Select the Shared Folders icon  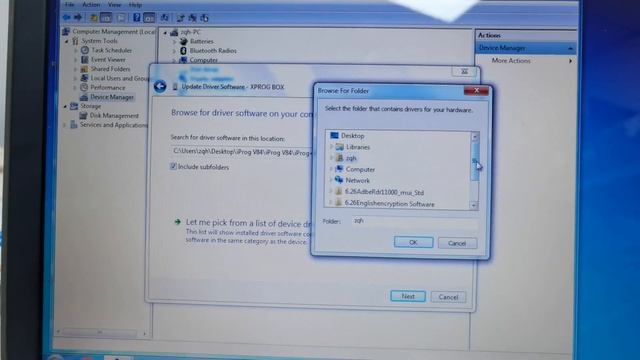[84, 69]
